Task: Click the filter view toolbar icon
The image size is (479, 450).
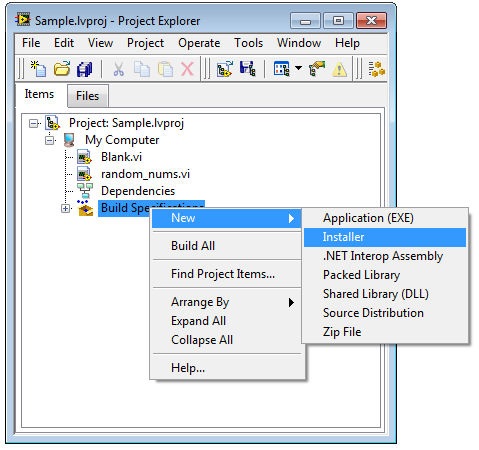Action: (x=282, y=69)
